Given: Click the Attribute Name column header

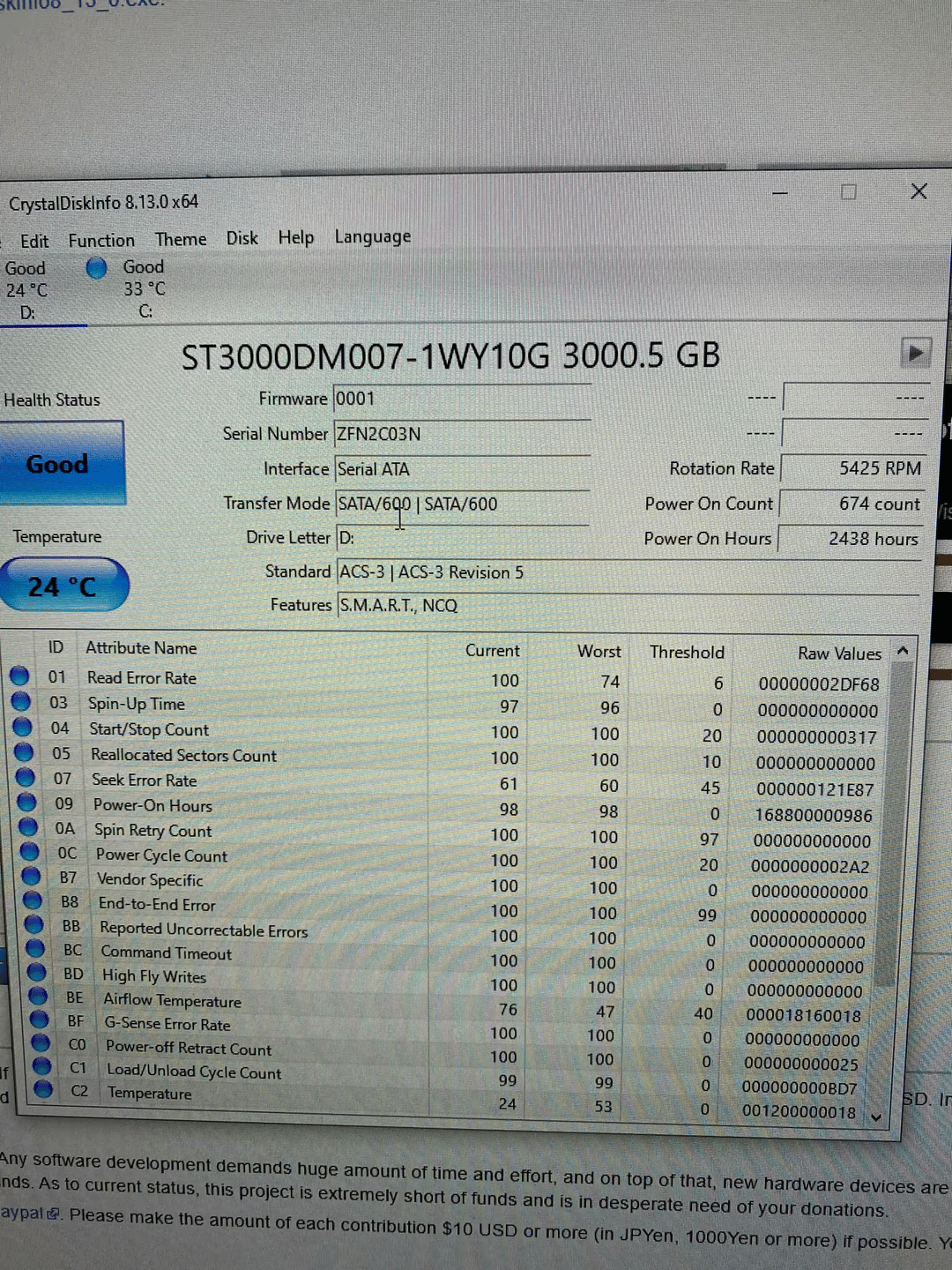Looking at the screenshot, I should (141, 647).
